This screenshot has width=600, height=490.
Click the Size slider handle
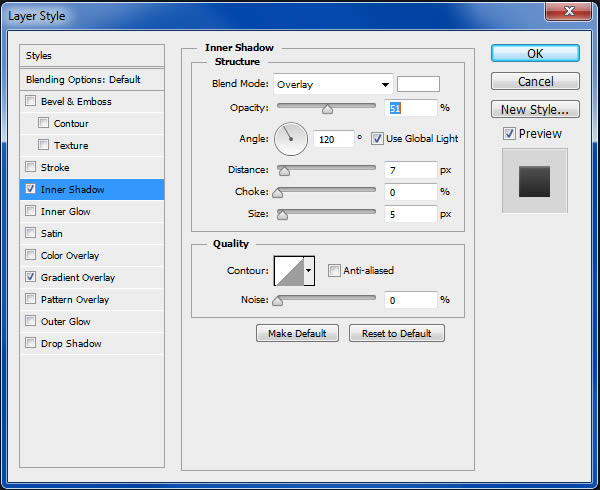[x=282, y=215]
